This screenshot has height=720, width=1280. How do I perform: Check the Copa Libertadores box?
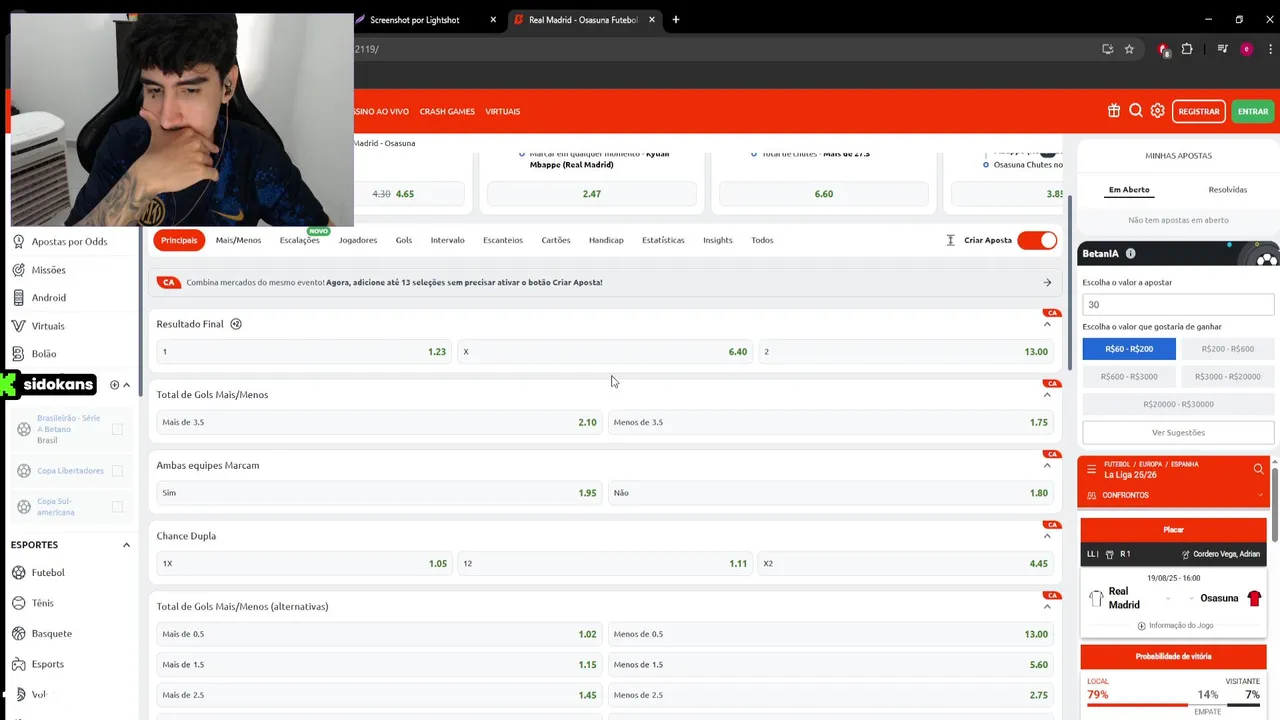(117, 471)
